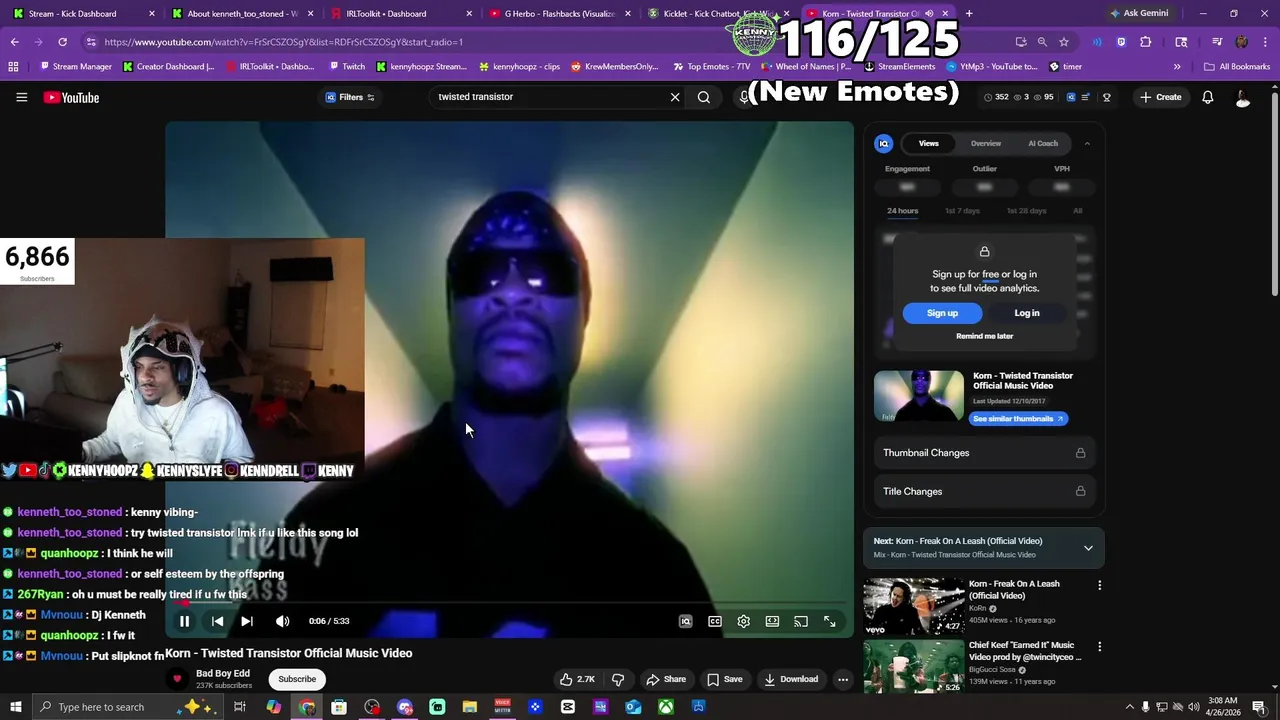1280x720 pixels.
Task: Click Log in in analytics prompt
Action: [1027, 313]
